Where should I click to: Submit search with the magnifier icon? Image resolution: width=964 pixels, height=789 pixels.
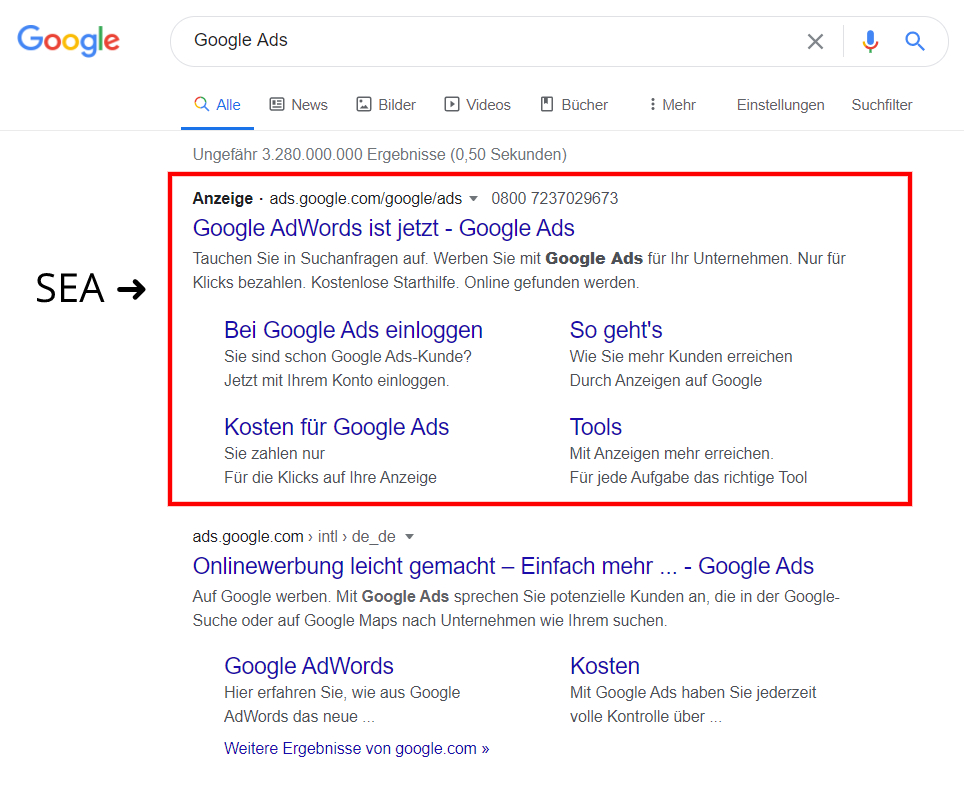(915, 41)
